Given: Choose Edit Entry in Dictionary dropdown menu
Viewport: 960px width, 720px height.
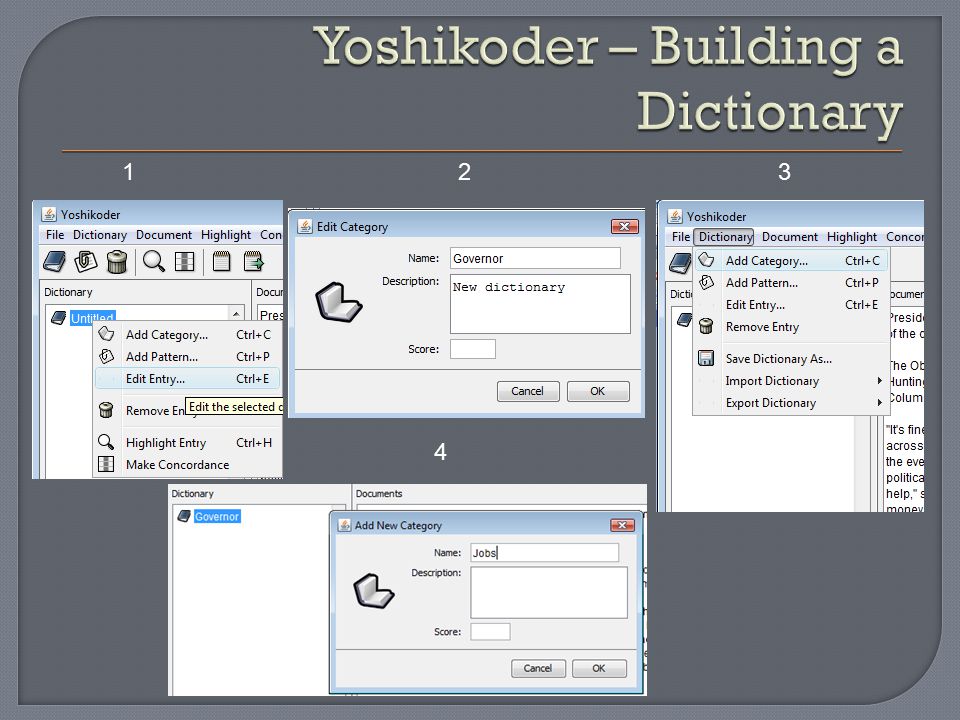Looking at the screenshot, I should (x=791, y=304).
